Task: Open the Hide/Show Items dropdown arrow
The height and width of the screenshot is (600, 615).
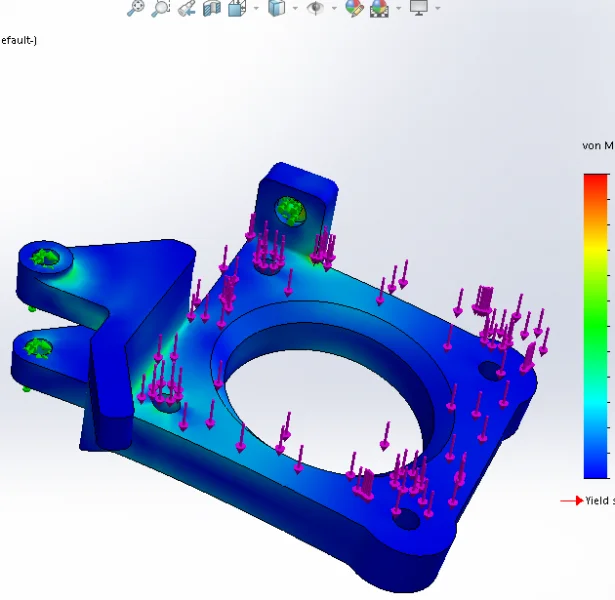Action: 333,8
